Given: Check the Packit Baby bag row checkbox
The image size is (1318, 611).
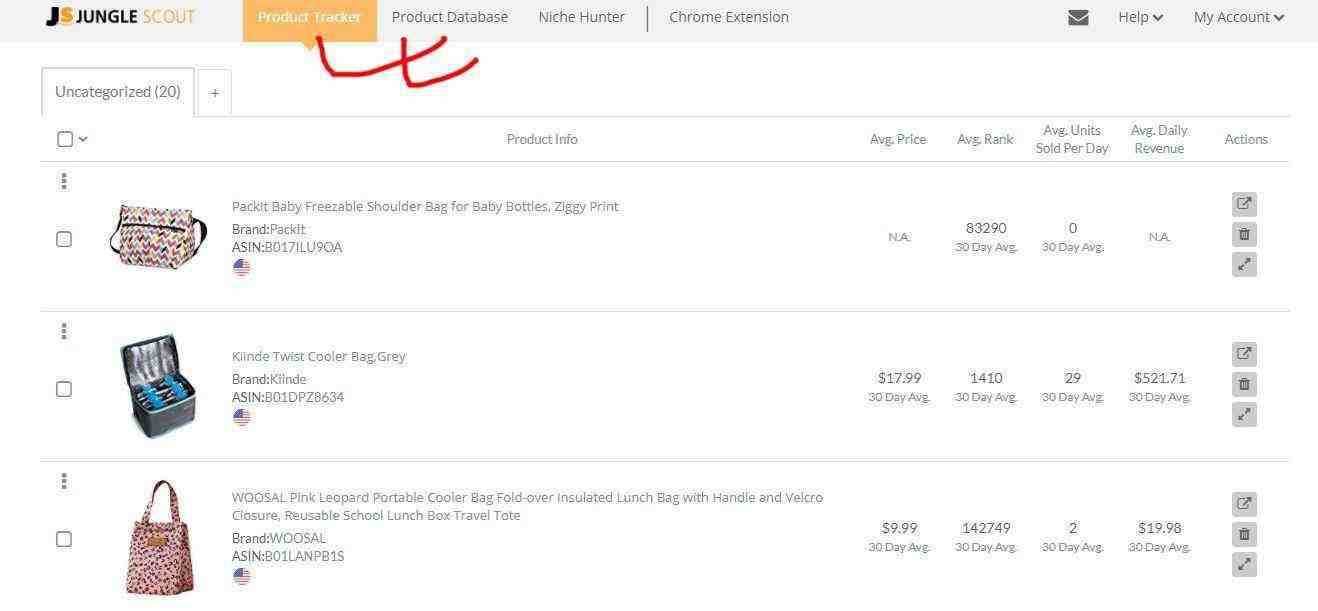Looking at the screenshot, I should click(x=64, y=239).
